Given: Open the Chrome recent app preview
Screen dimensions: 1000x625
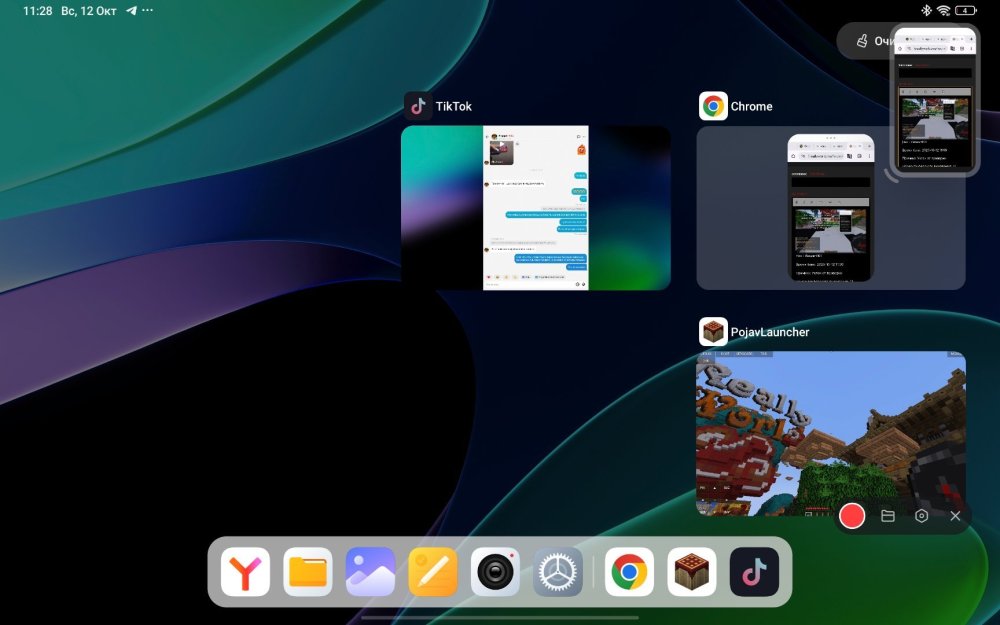Looking at the screenshot, I should coord(830,208).
